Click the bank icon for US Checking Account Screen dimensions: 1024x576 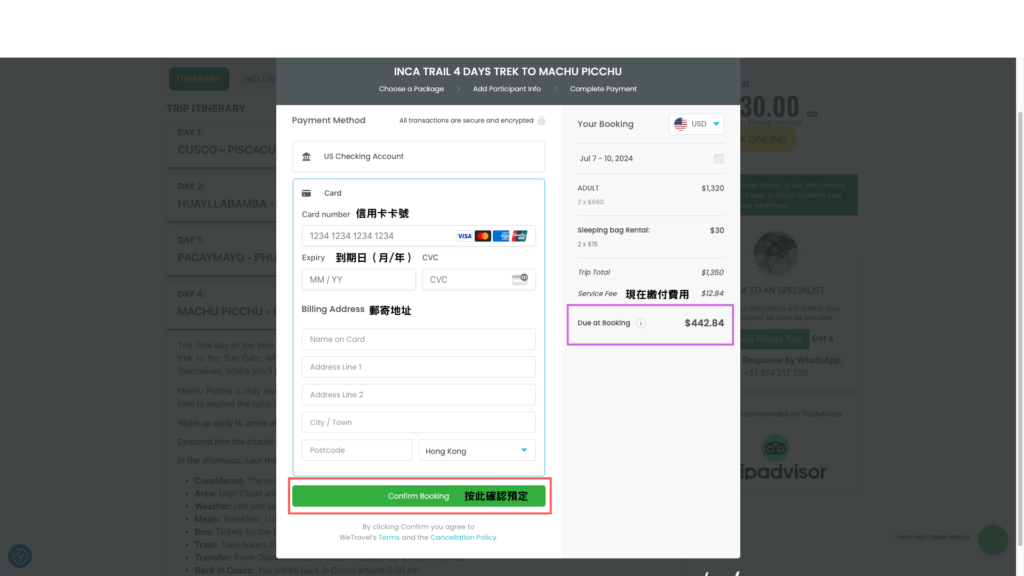click(306, 157)
